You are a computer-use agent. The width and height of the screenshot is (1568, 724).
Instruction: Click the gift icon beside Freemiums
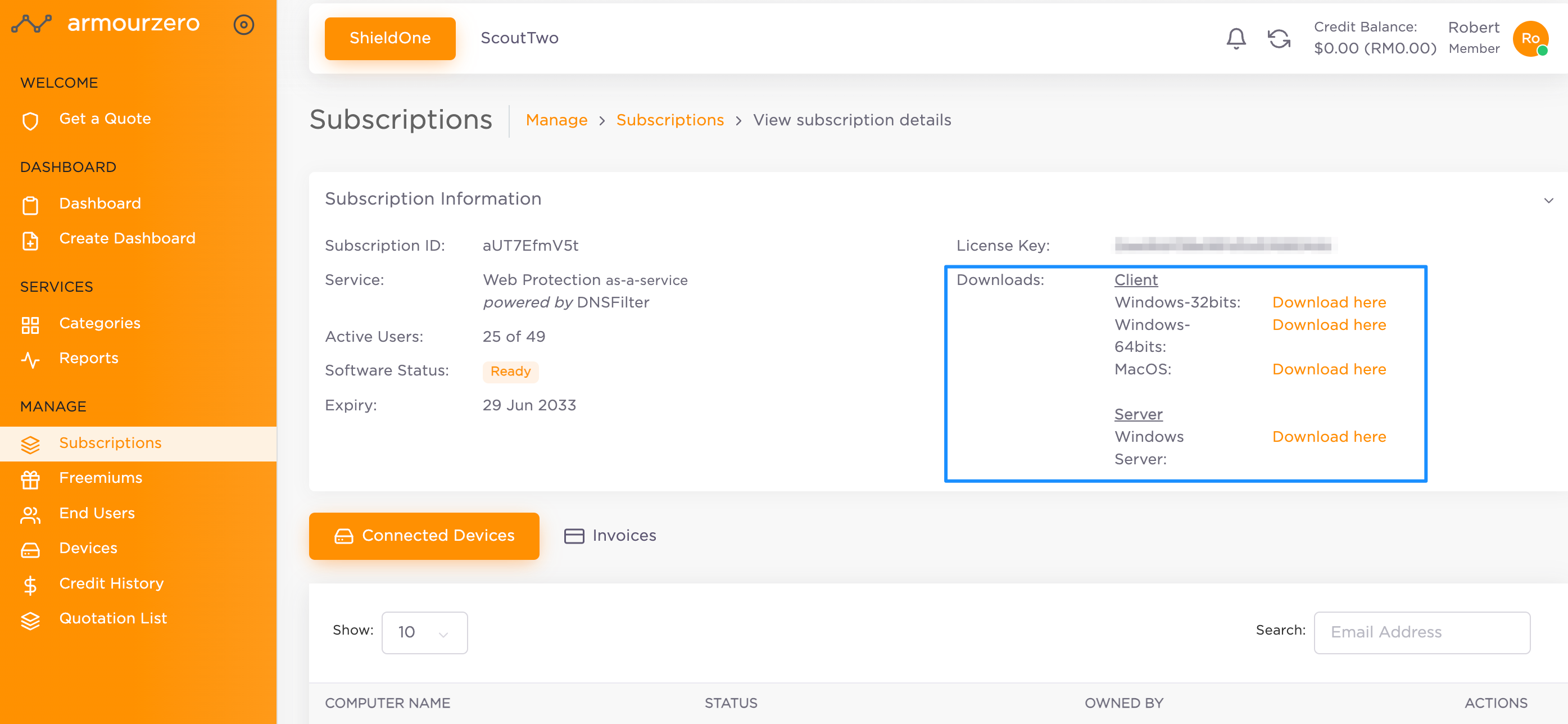click(x=30, y=480)
